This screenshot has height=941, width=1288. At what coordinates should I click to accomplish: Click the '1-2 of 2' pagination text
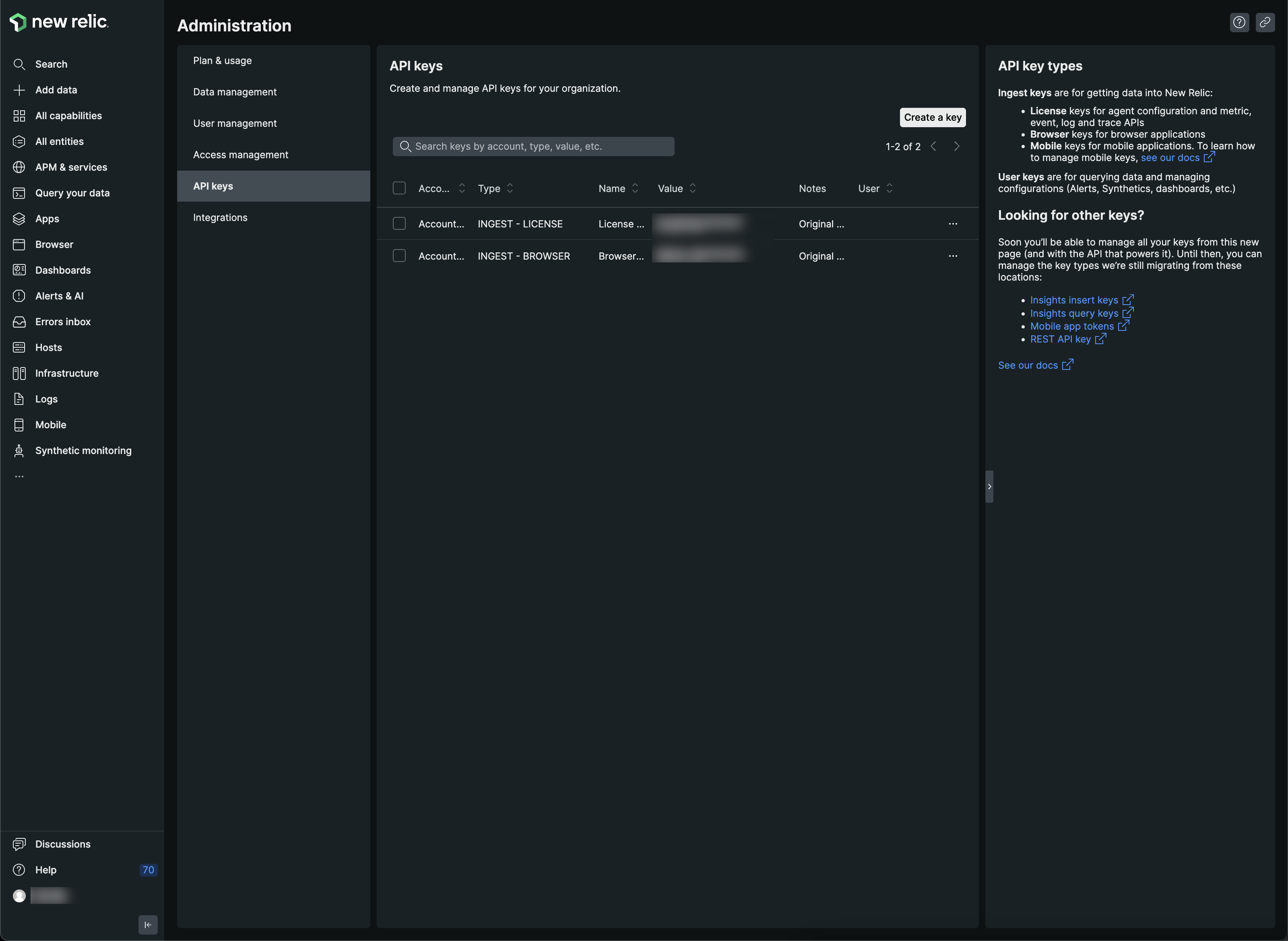click(903, 147)
